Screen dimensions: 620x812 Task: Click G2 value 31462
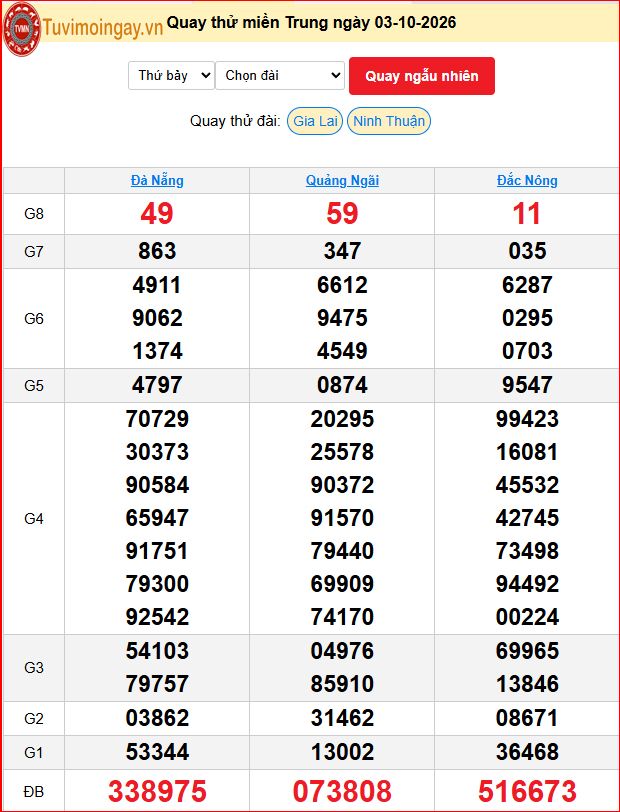[342, 718]
